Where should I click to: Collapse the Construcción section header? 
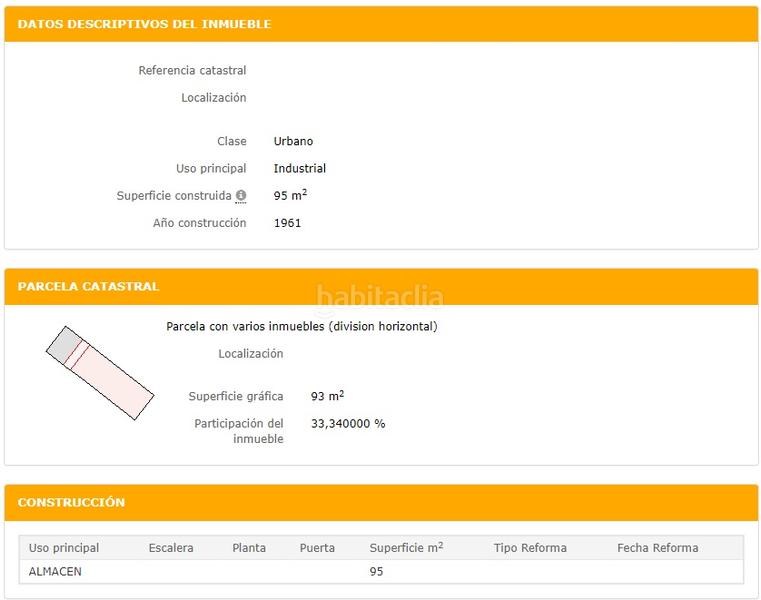[x=71, y=502]
